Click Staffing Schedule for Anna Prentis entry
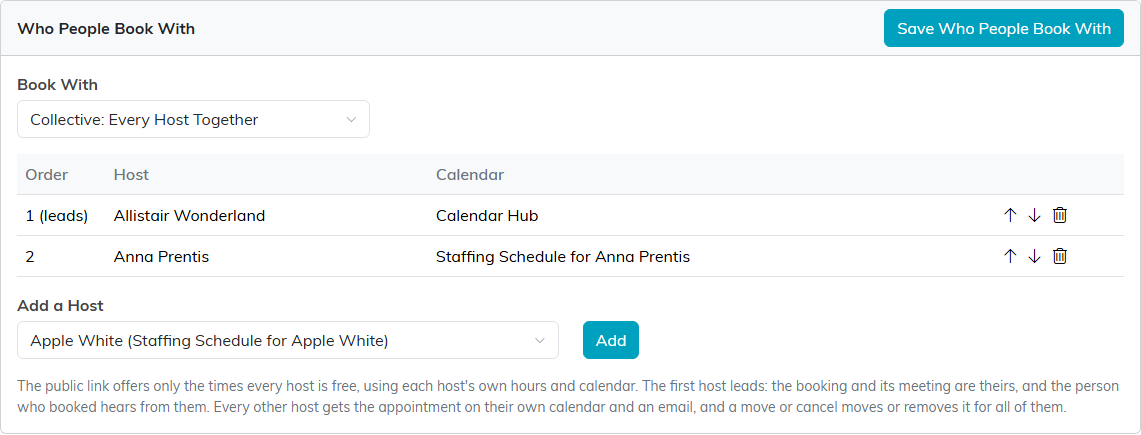This screenshot has height=435, width=1141. pyautogui.click(x=562, y=256)
